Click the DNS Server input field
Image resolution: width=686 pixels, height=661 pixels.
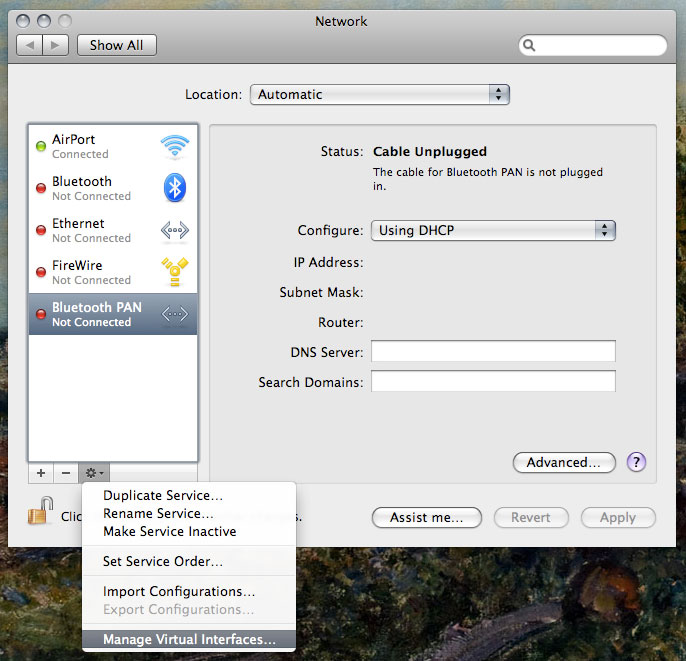tap(493, 351)
